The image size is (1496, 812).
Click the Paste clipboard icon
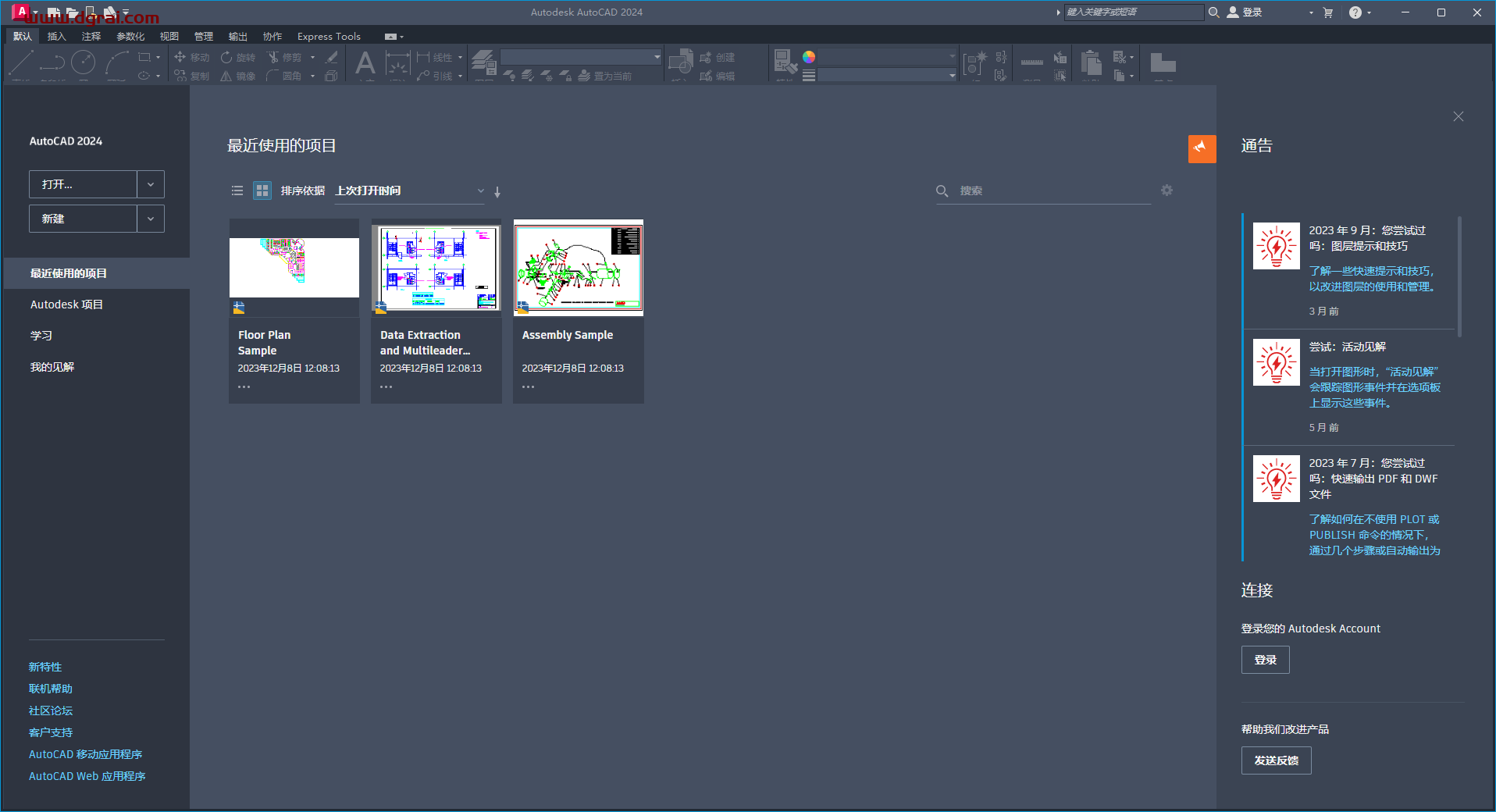pyautogui.click(x=1092, y=62)
